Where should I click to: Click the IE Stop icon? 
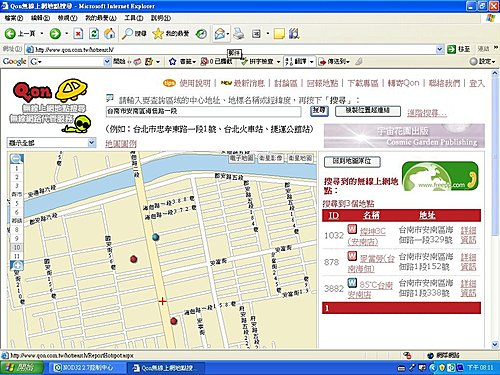point(78,33)
